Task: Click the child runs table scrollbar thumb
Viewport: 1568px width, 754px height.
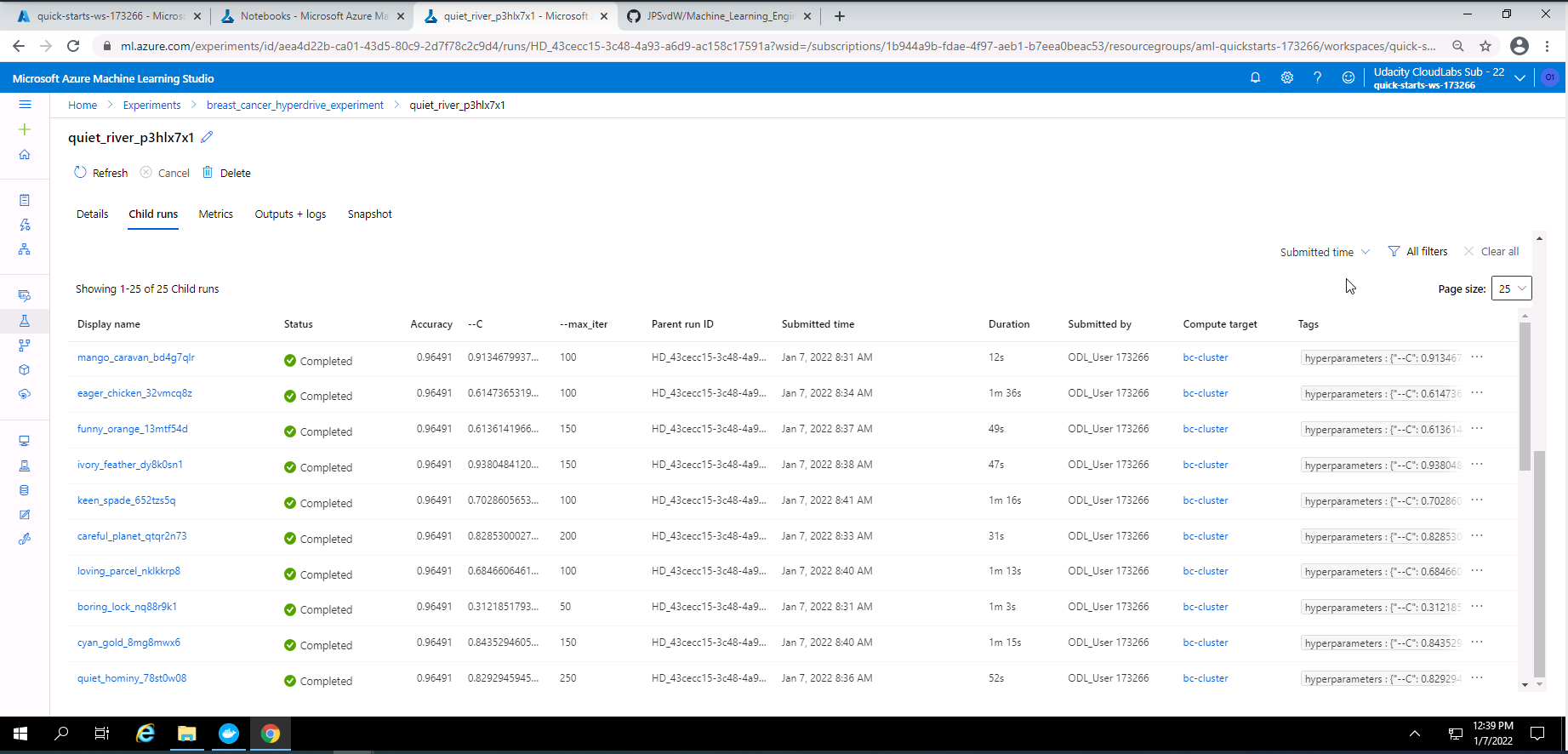Action: click(1525, 396)
